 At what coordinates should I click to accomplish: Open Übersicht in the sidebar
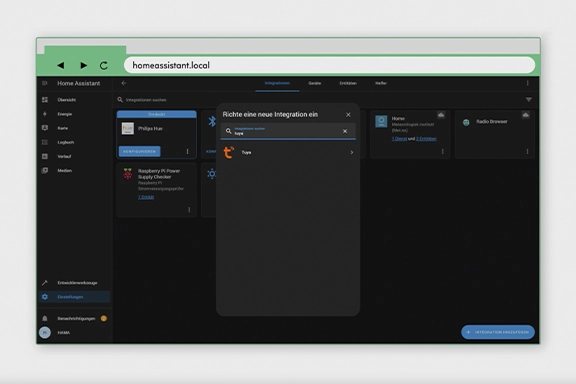coord(75,100)
